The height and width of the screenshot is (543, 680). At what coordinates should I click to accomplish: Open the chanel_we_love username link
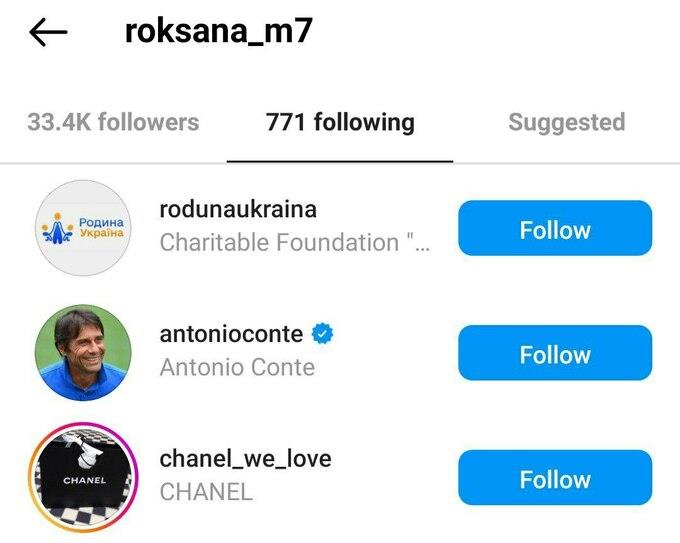[x=245, y=459]
